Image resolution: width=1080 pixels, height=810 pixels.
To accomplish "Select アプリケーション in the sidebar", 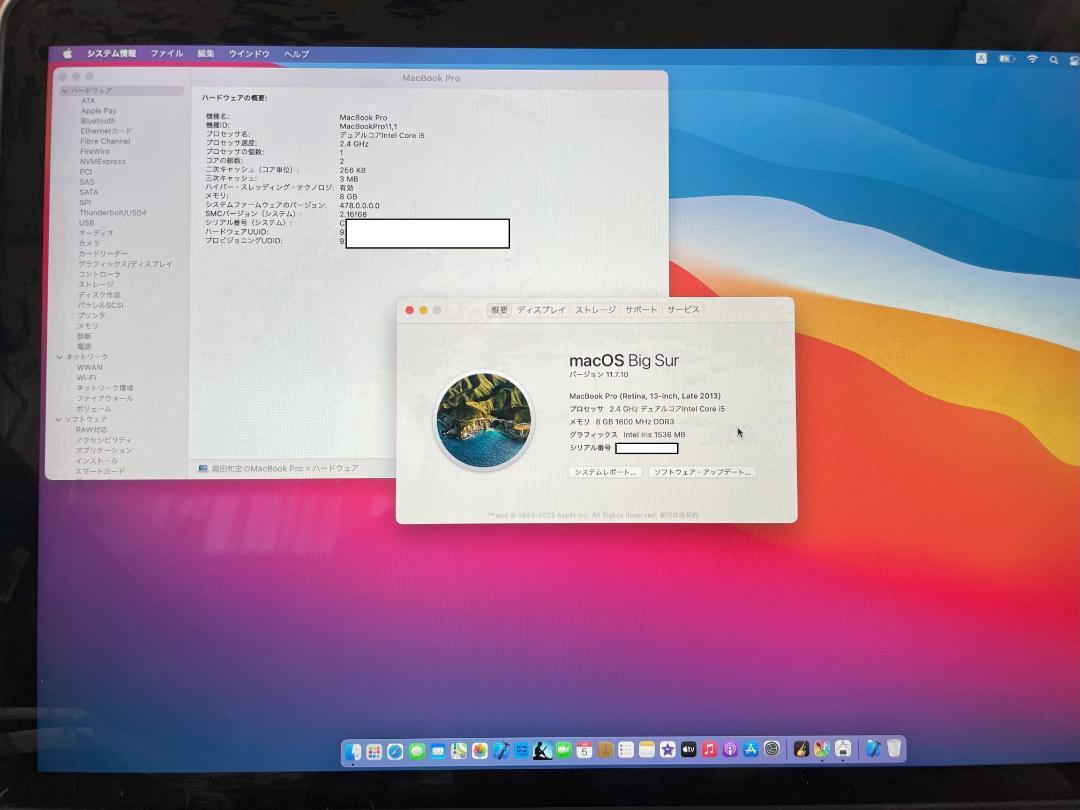I will pos(103,450).
